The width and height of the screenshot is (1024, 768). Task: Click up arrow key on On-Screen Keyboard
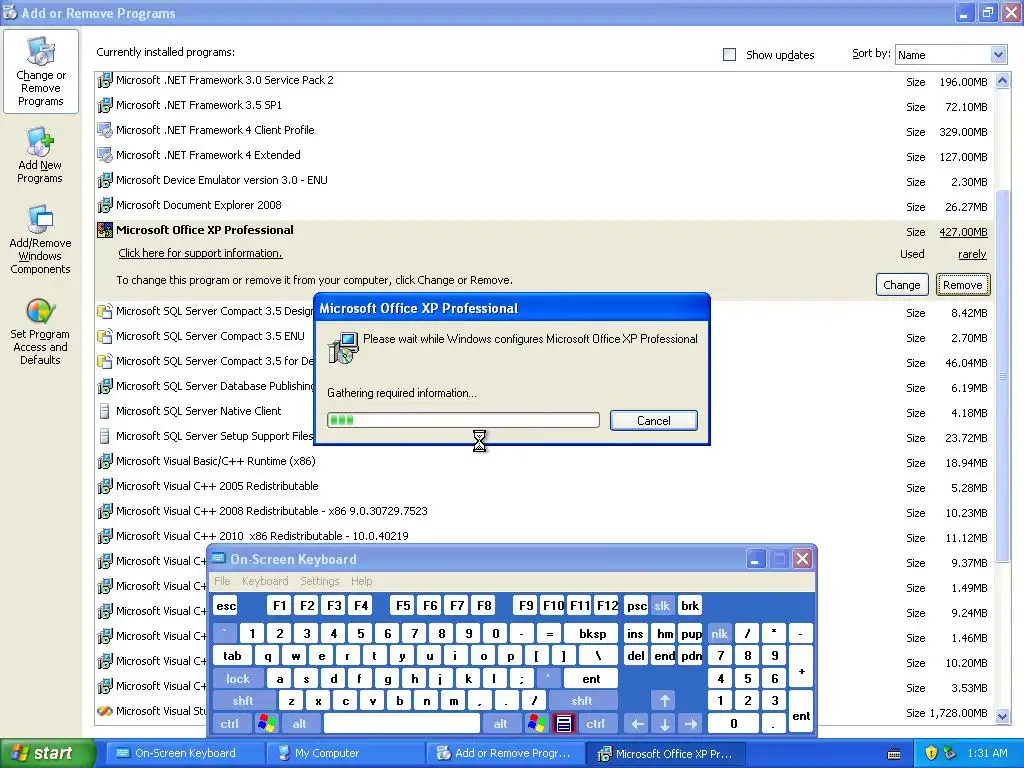664,701
